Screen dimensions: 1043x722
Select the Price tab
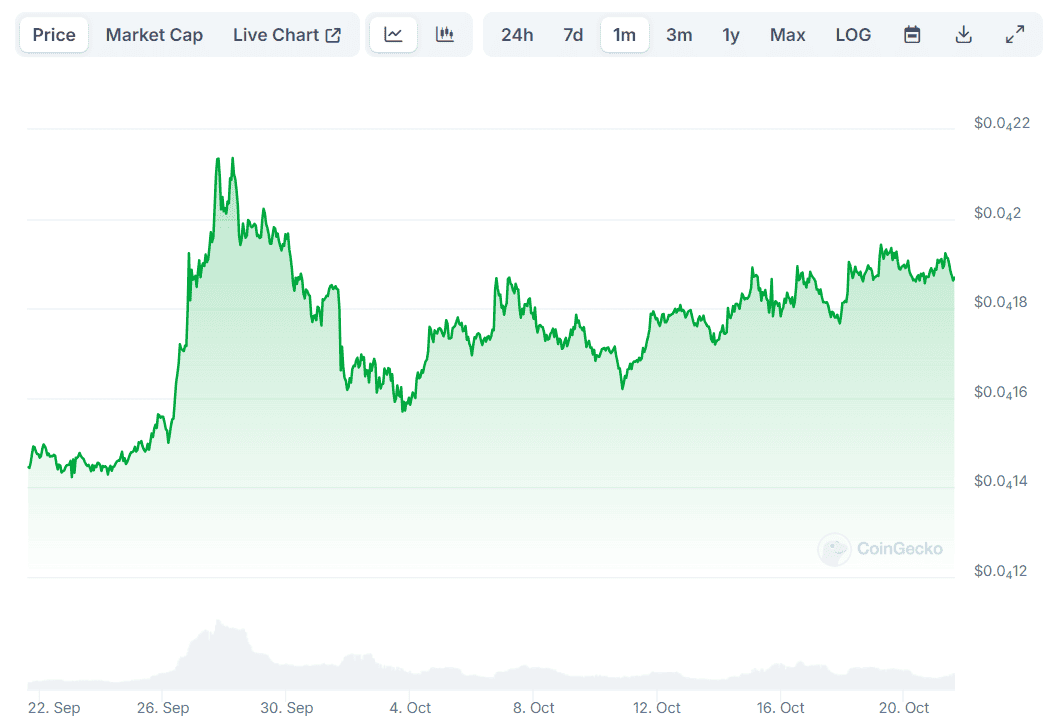[x=54, y=35]
